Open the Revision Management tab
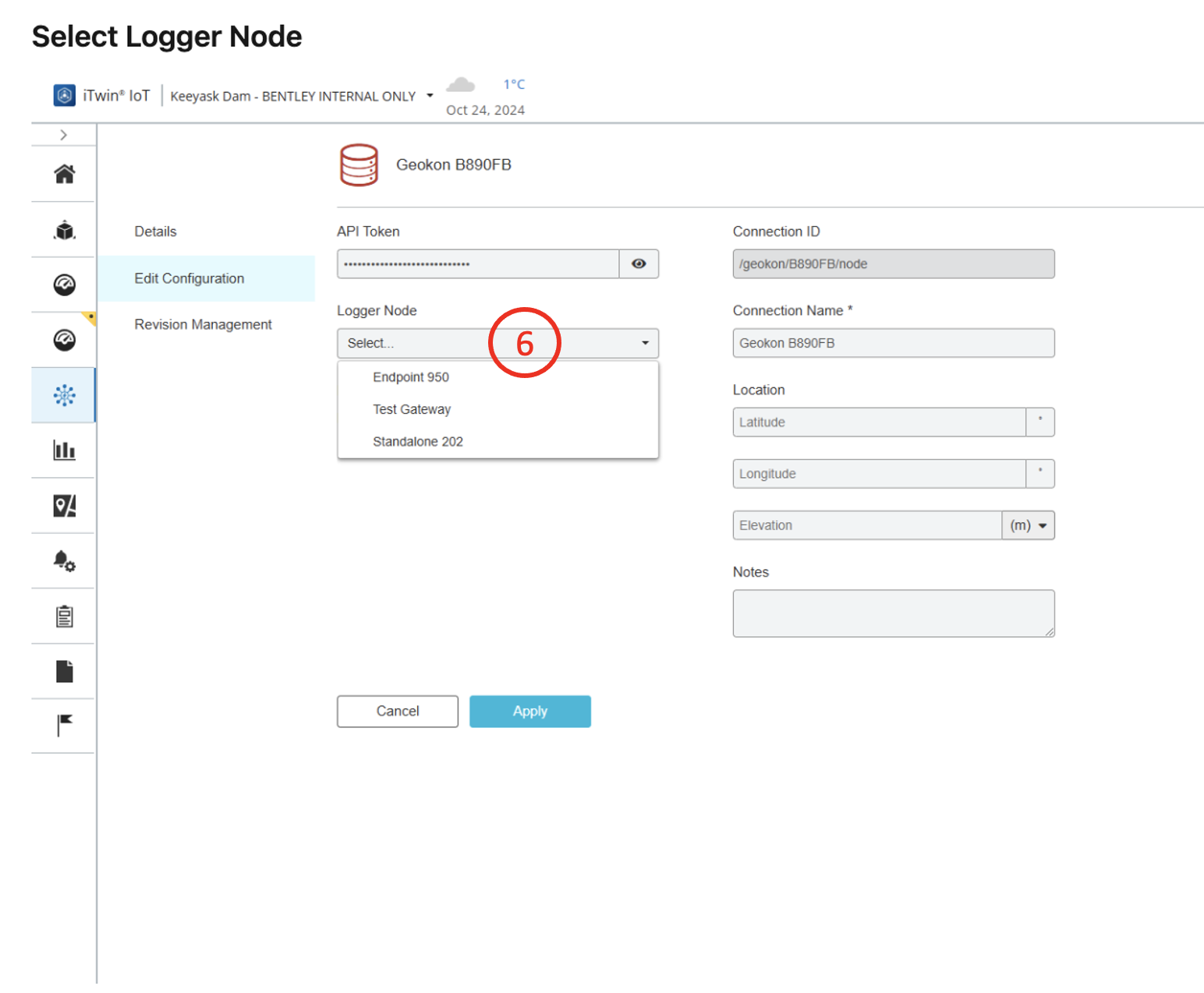The image size is (1204, 993). 203,324
